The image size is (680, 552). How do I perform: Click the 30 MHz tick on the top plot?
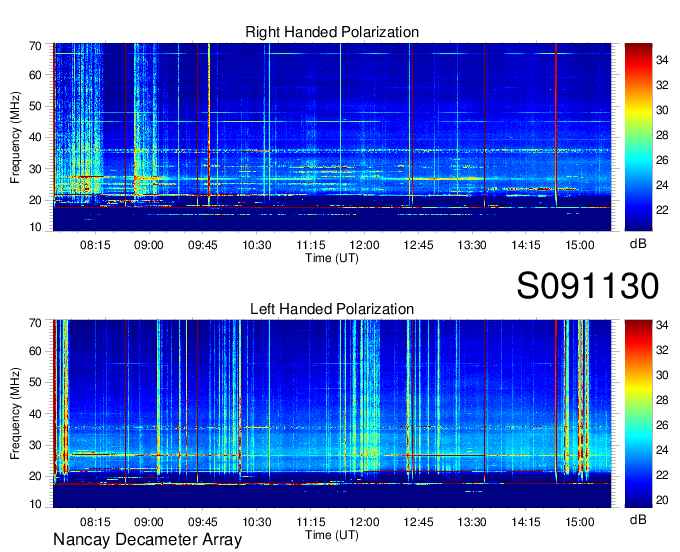coord(35,169)
